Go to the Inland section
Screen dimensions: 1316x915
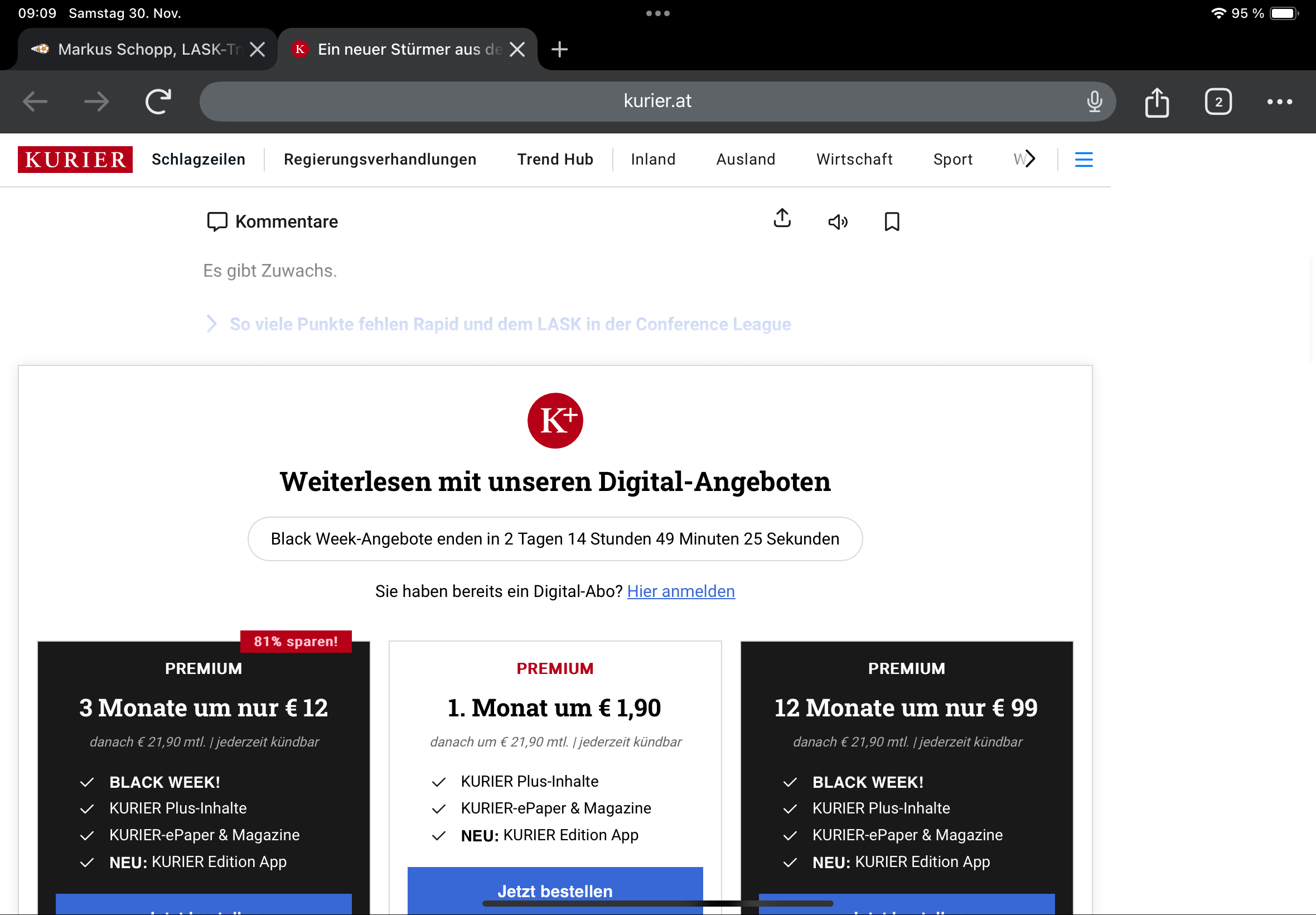click(x=653, y=160)
